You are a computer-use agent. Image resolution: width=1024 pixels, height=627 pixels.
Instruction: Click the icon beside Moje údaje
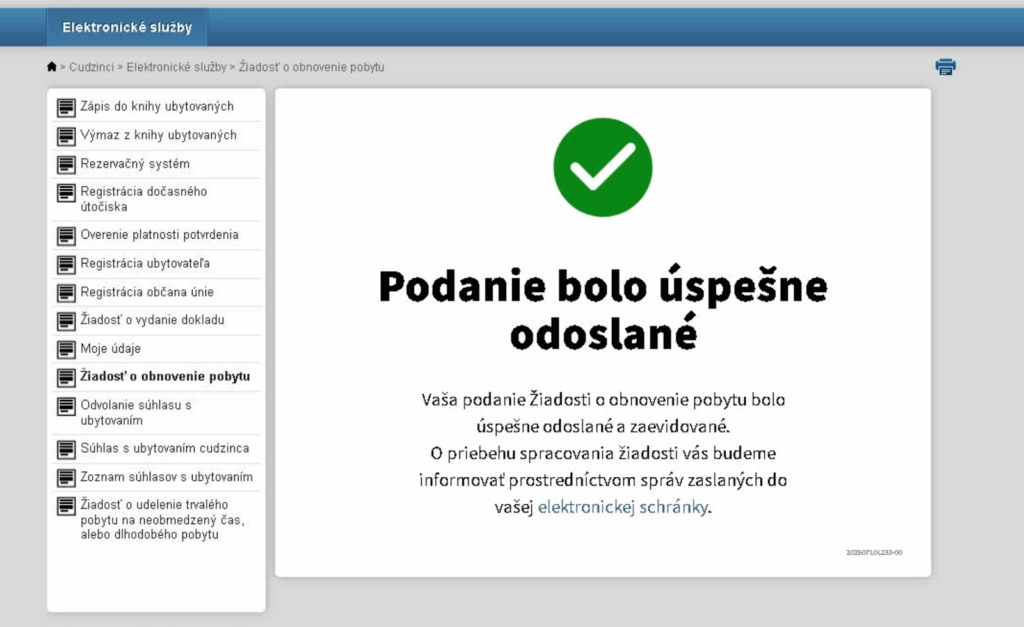[x=66, y=349]
